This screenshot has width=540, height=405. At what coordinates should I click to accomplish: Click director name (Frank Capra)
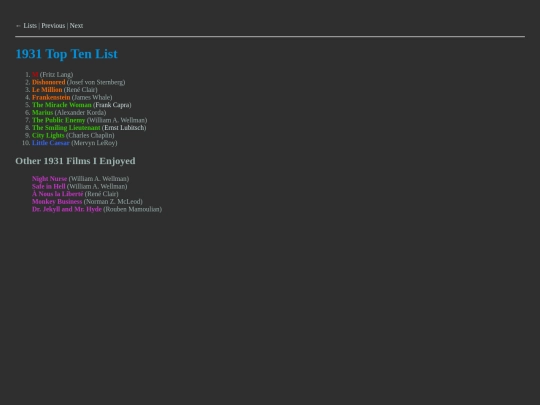112,105
